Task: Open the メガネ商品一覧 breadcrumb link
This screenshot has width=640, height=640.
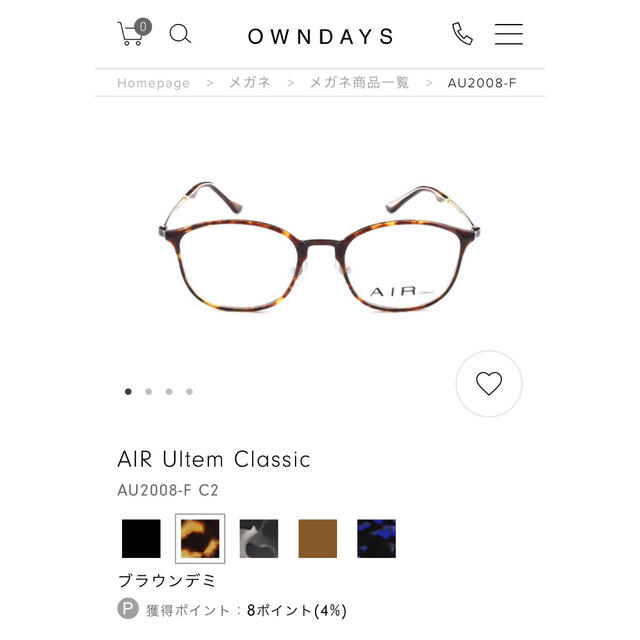Action: 359,83
